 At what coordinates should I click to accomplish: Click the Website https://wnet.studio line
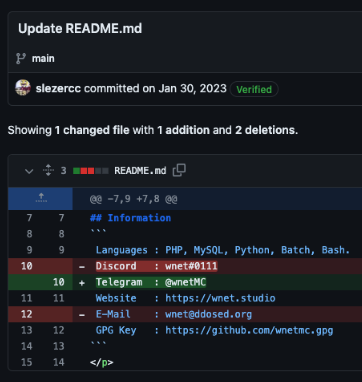click(185, 298)
